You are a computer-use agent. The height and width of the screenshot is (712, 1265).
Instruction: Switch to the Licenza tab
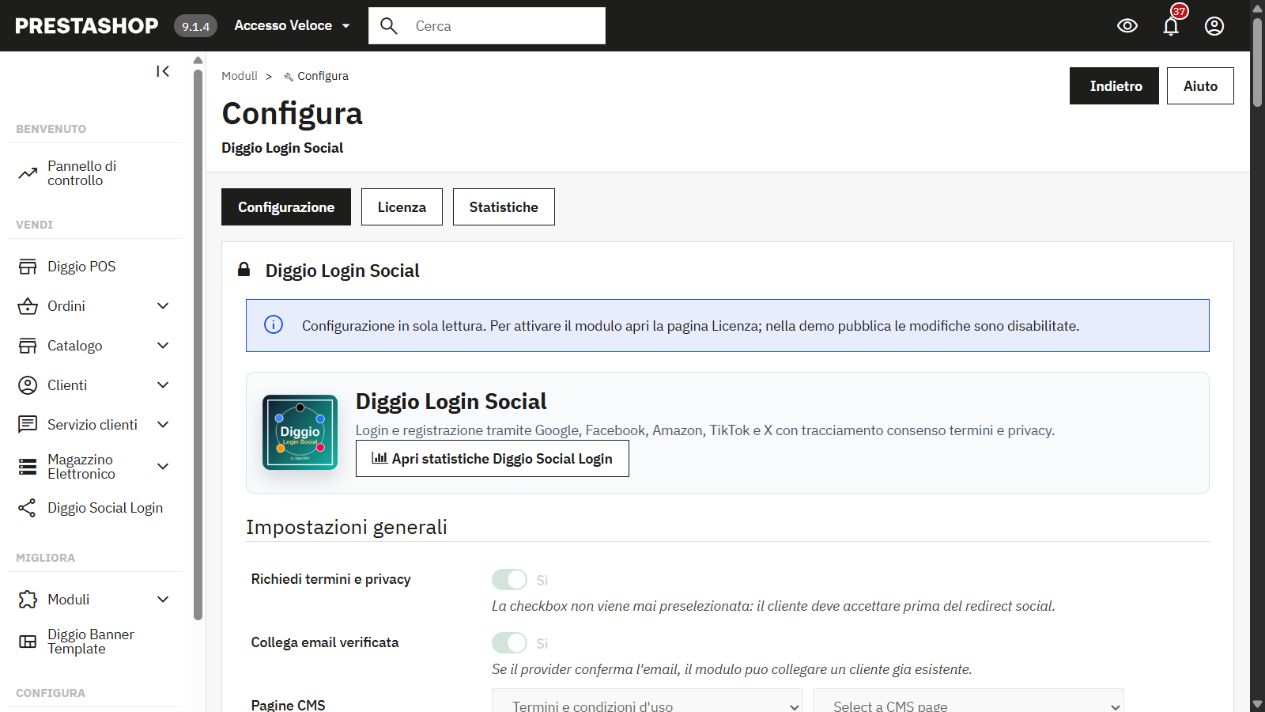(402, 207)
